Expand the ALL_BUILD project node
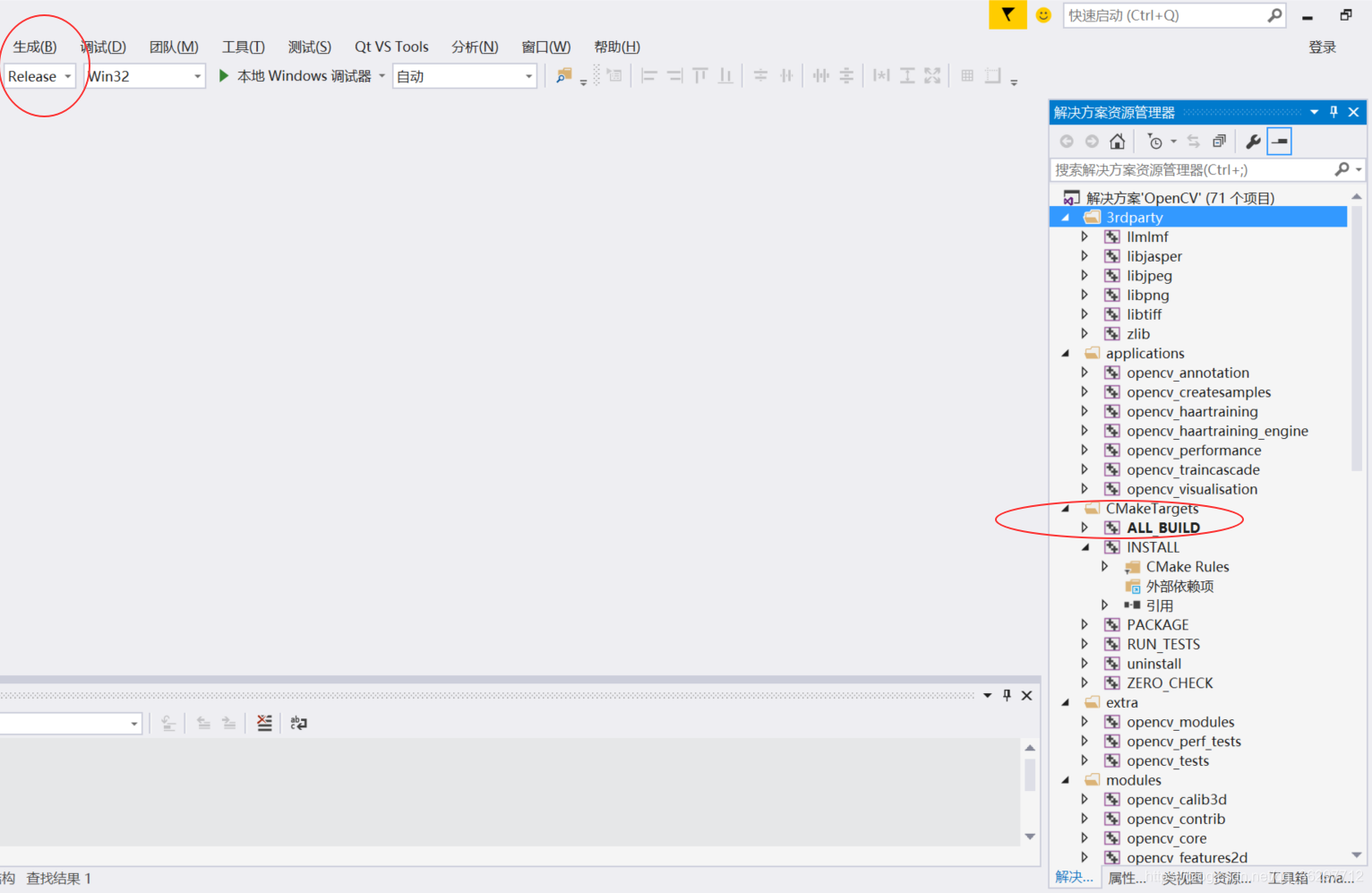The width and height of the screenshot is (1372, 893). click(x=1085, y=528)
